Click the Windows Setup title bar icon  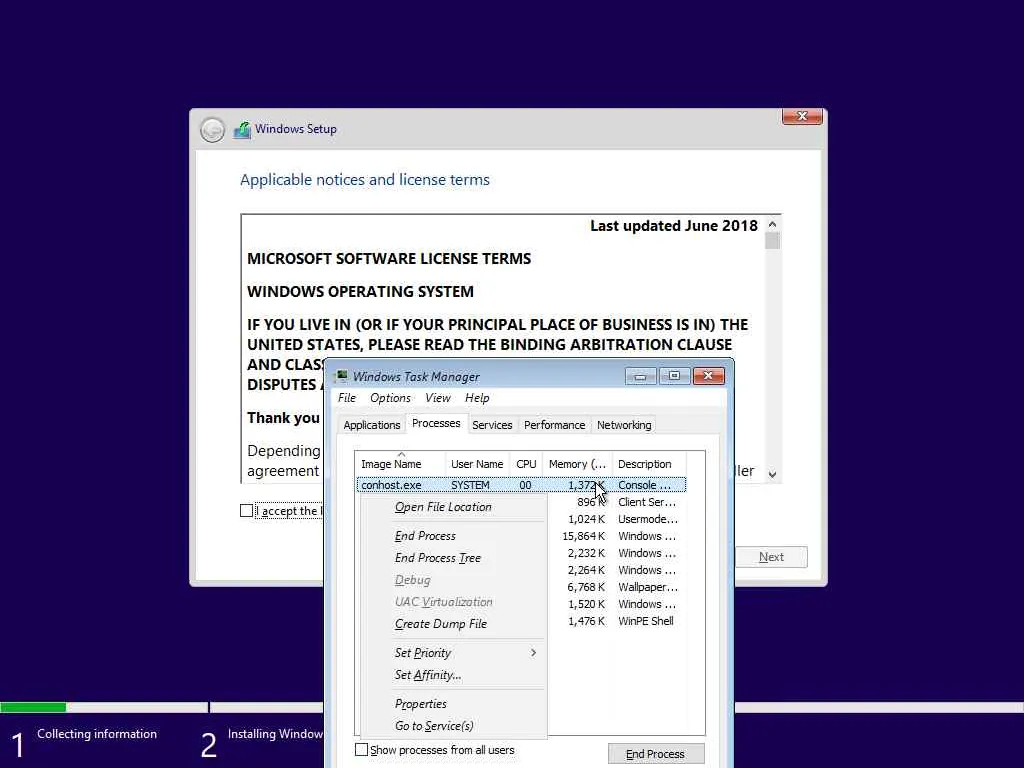(242, 129)
